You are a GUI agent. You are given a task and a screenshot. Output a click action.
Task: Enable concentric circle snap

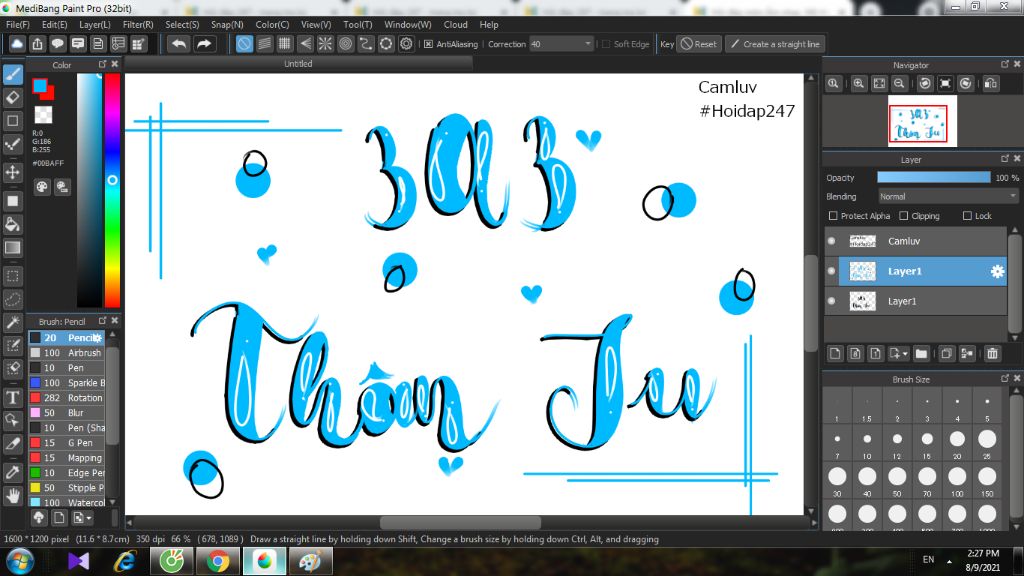345,44
